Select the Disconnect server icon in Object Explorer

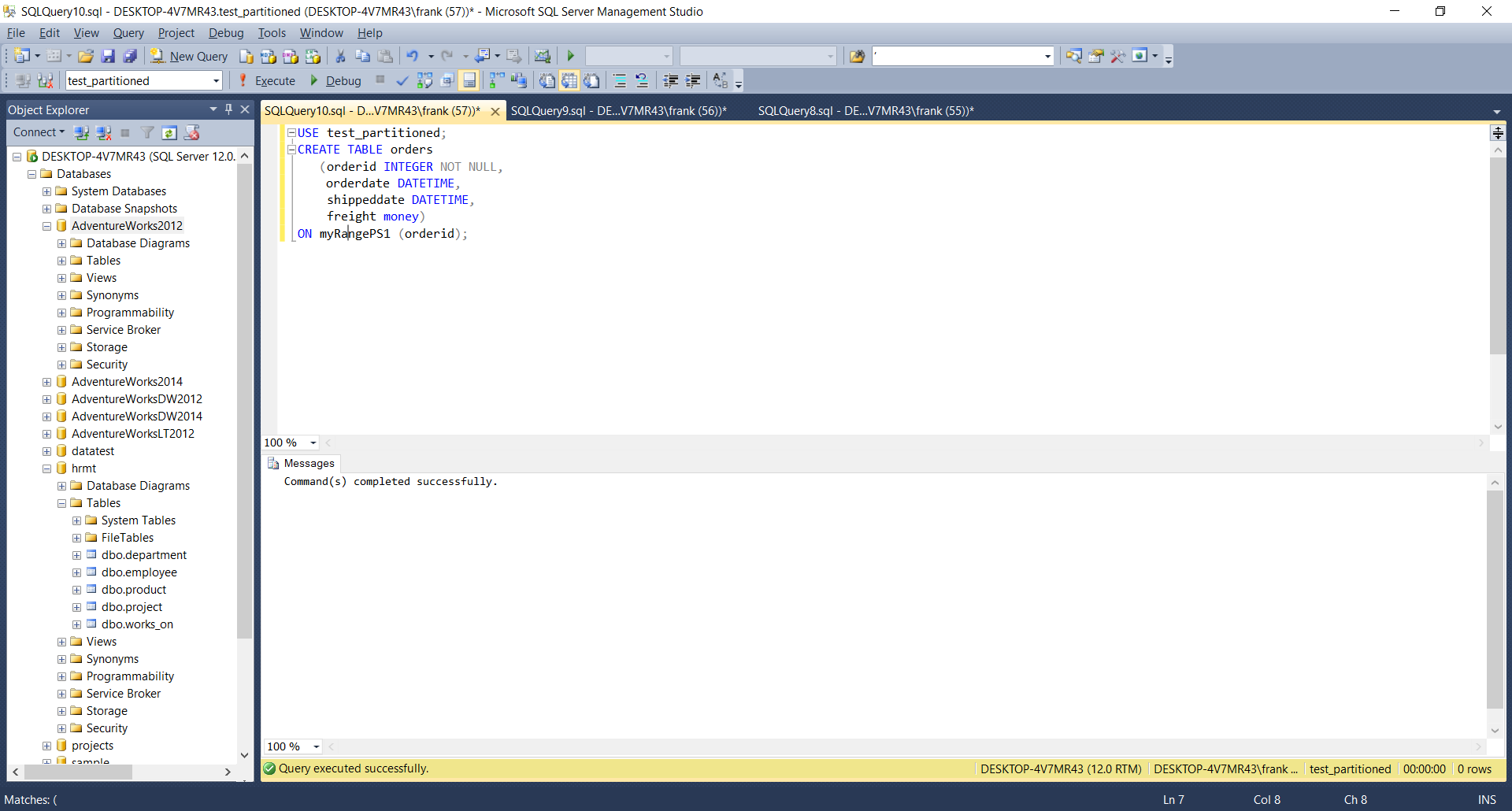(x=103, y=132)
